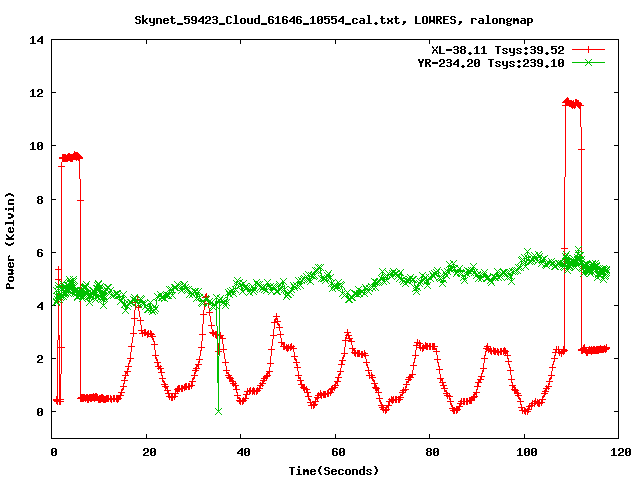Click x-axis tick label 40
The width and height of the screenshot is (640, 480).
click(243, 452)
